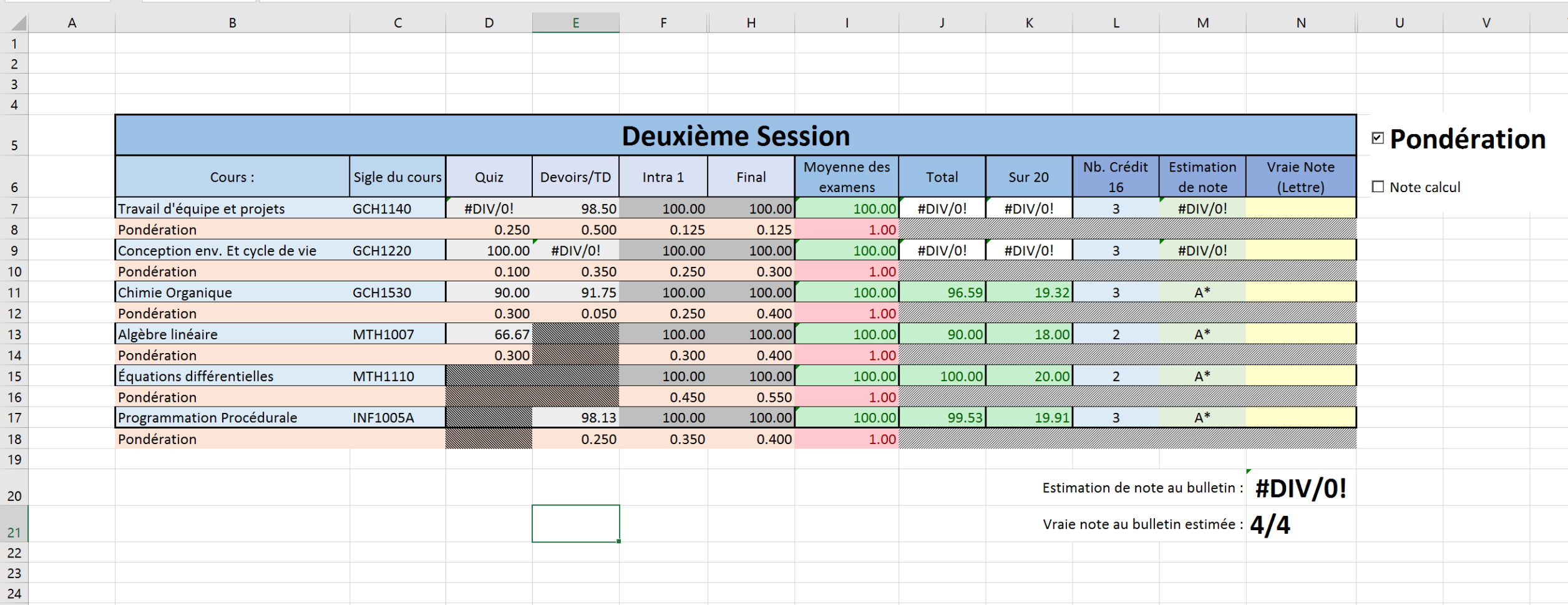The width and height of the screenshot is (1568, 605).
Task: Select the #DIV/0! cell for GCH1140 Quiz
Action: (489, 208)
